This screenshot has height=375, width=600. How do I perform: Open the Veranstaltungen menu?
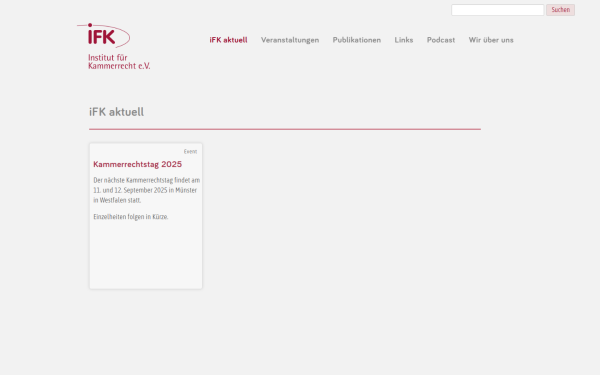point(290,40)
